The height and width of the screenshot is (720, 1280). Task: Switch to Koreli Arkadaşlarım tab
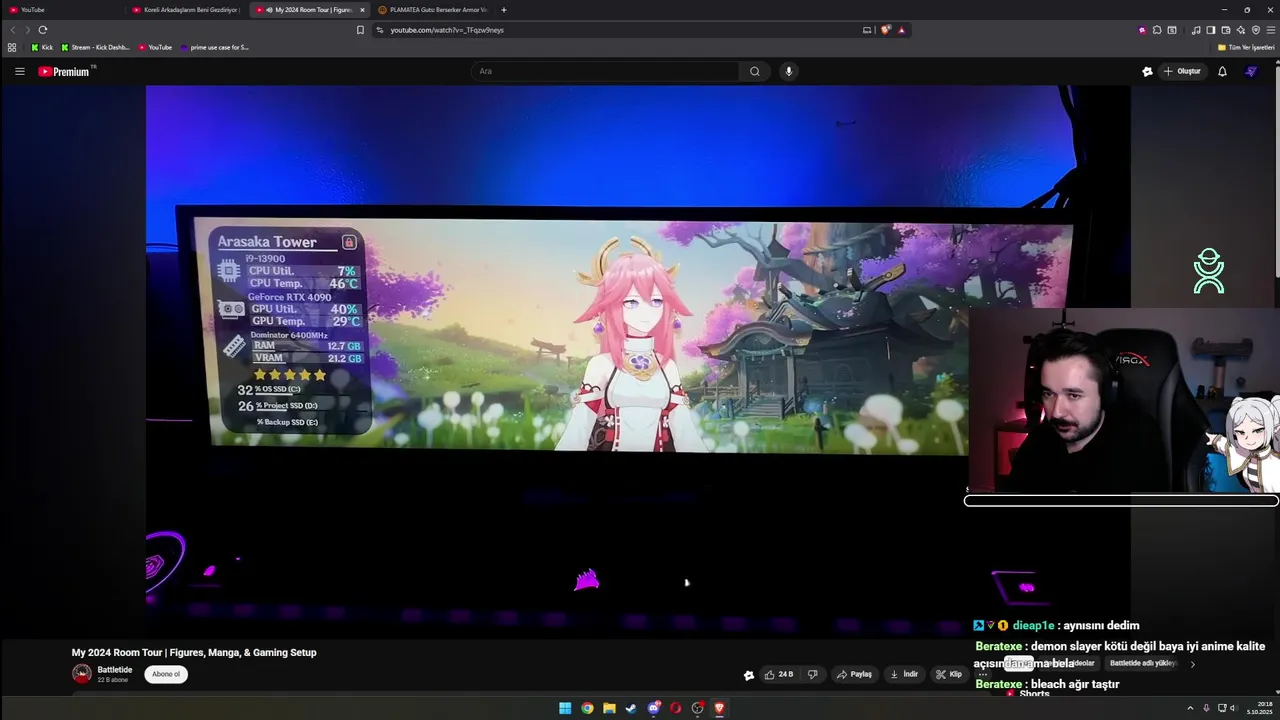click(x=185, y=10)
